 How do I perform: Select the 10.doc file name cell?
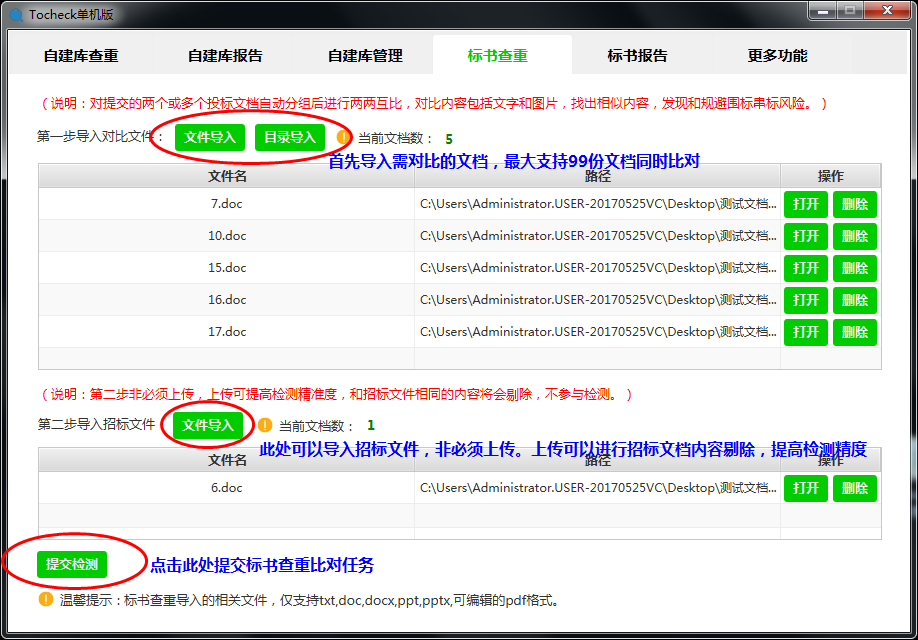click(227, 235)
